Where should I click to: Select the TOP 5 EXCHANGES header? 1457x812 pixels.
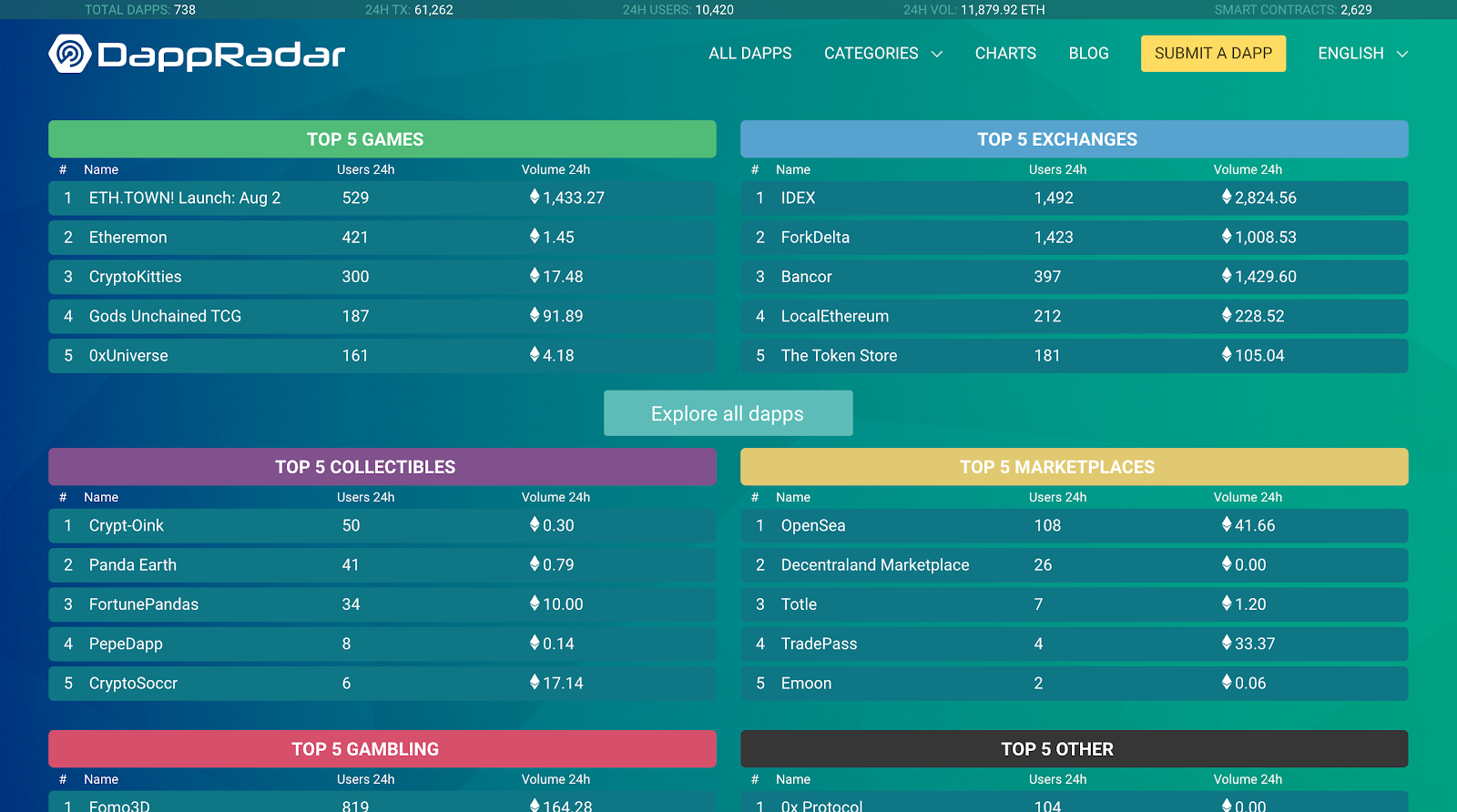(x=1075, y=139)
